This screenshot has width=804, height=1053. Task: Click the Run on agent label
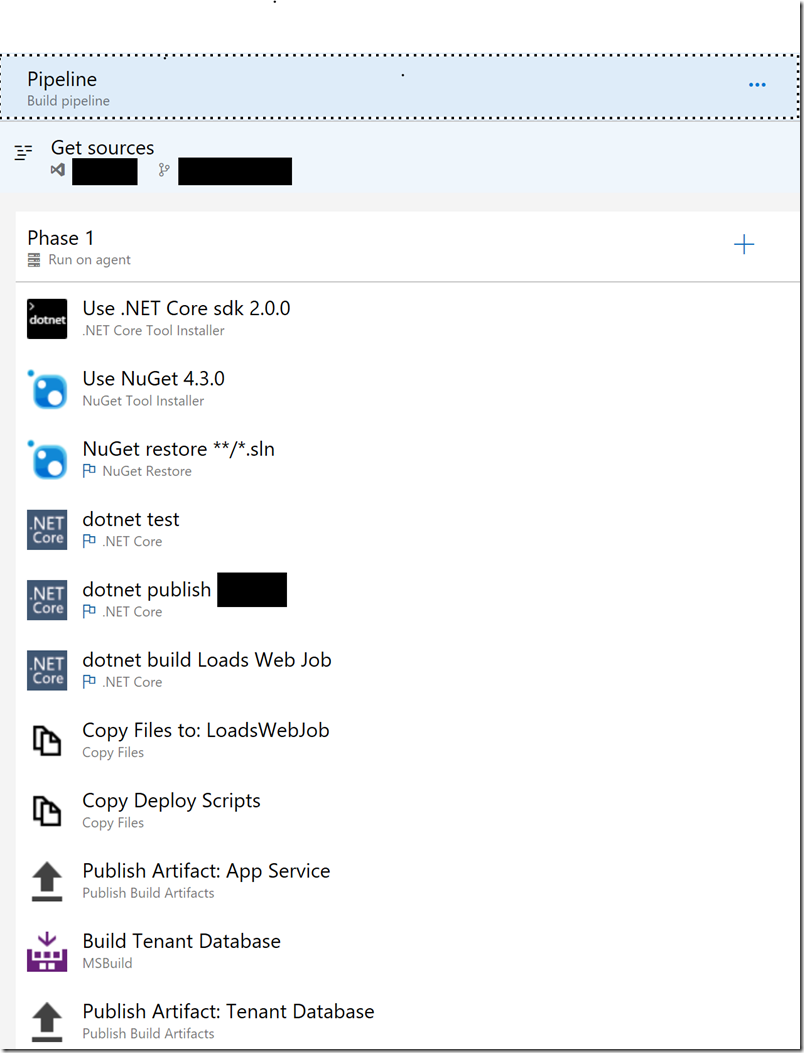pos(89,260)
